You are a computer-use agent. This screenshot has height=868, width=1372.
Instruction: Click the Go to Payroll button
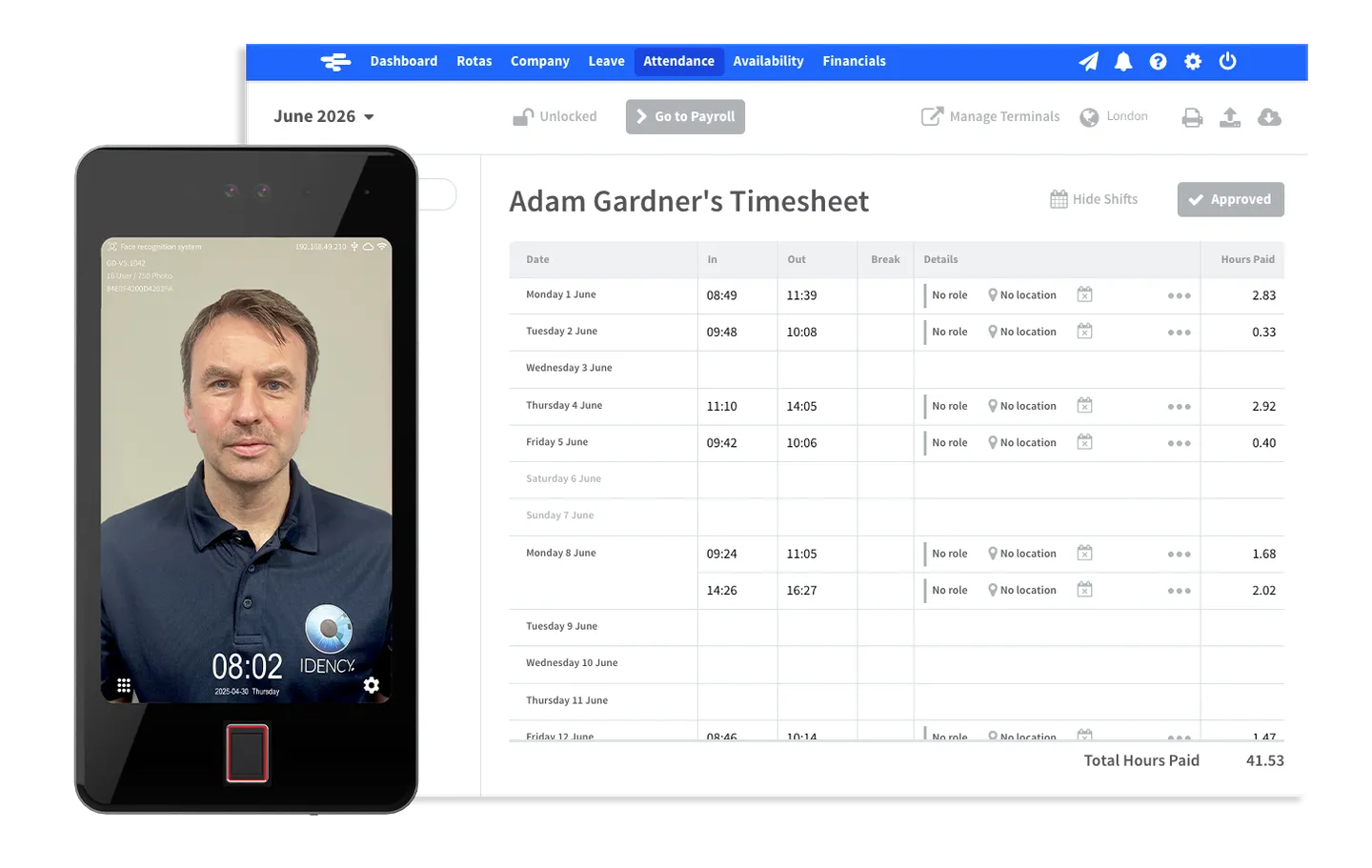tap(685, 116)
